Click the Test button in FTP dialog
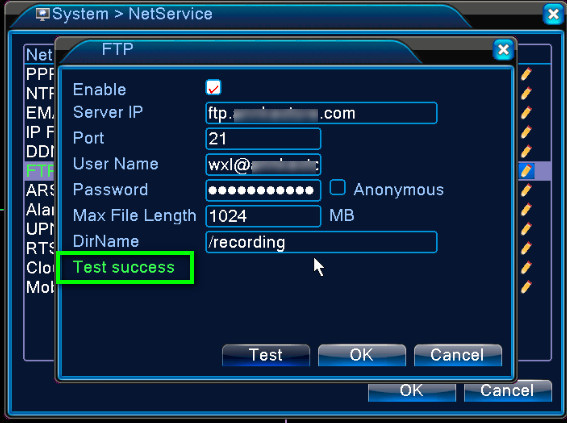The image size is (567, 423). coord(266,355)
